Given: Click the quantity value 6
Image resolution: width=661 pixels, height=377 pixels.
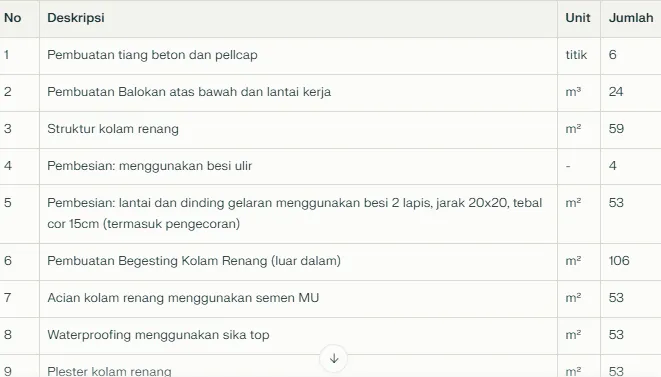Looking at the screenshot, I should [x=613, y=55].
